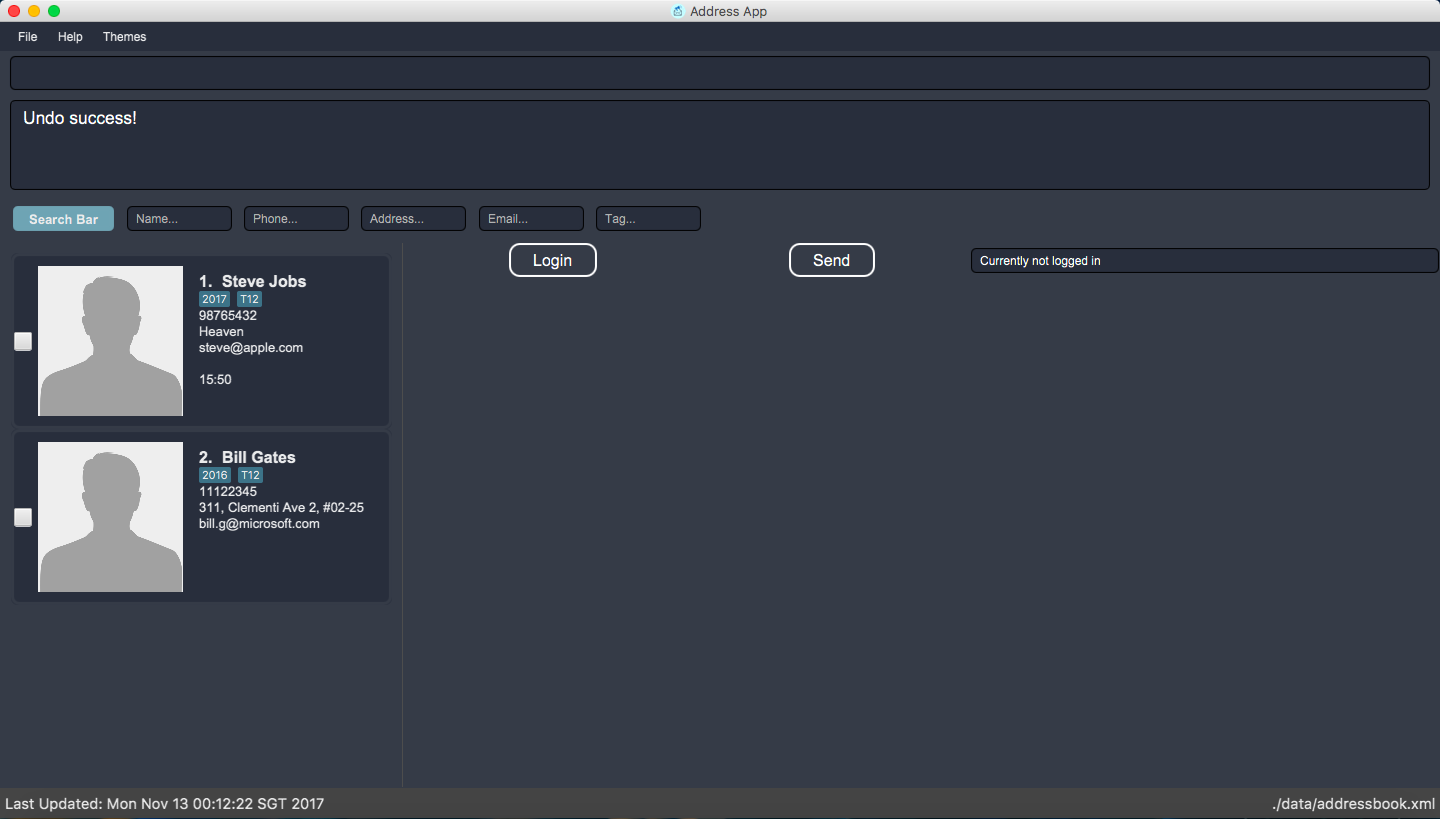Click the Login button
Image resolution: width=1440 pixels, height=819 pixels.
point(552,260)
